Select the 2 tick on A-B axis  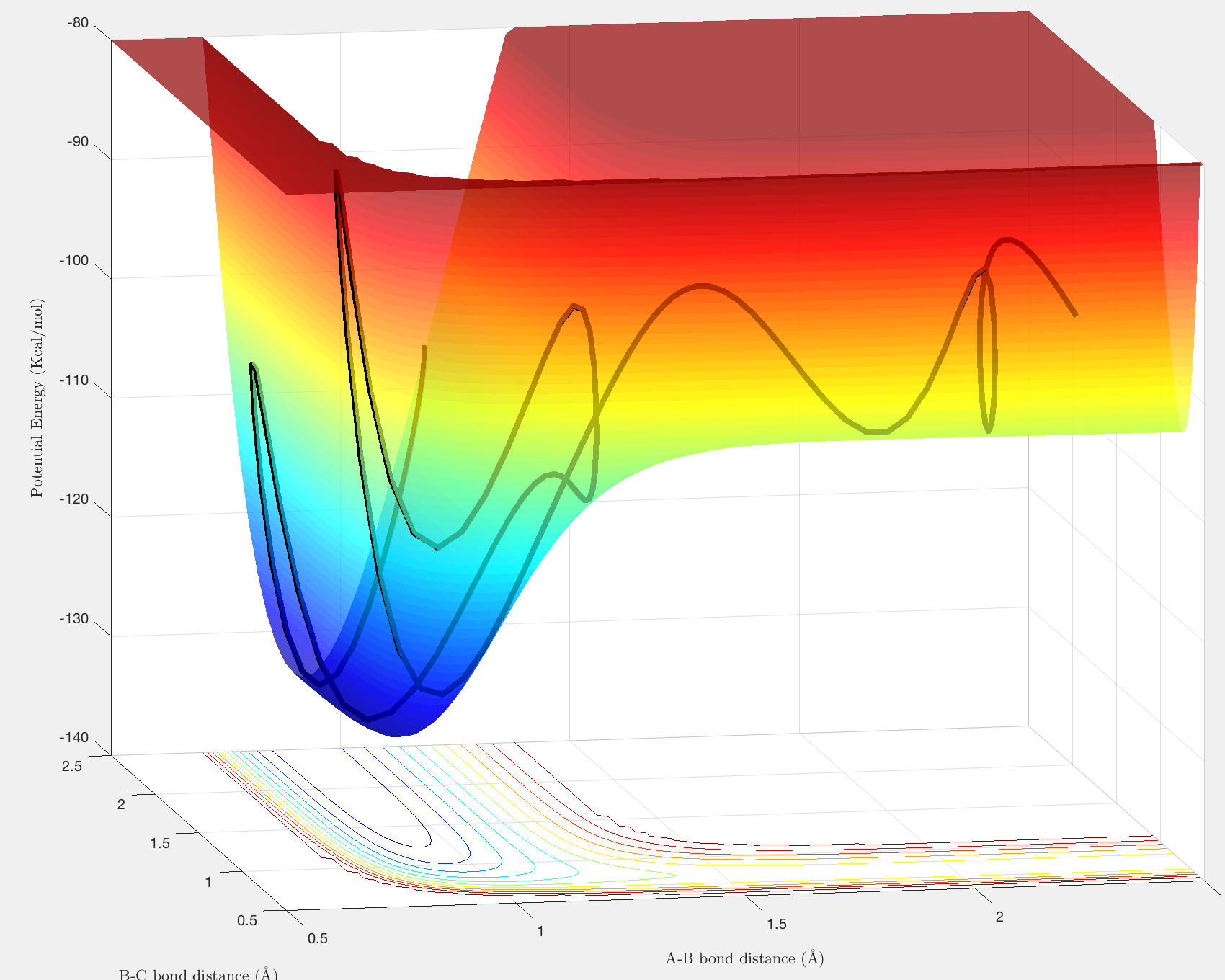point(999,917)
